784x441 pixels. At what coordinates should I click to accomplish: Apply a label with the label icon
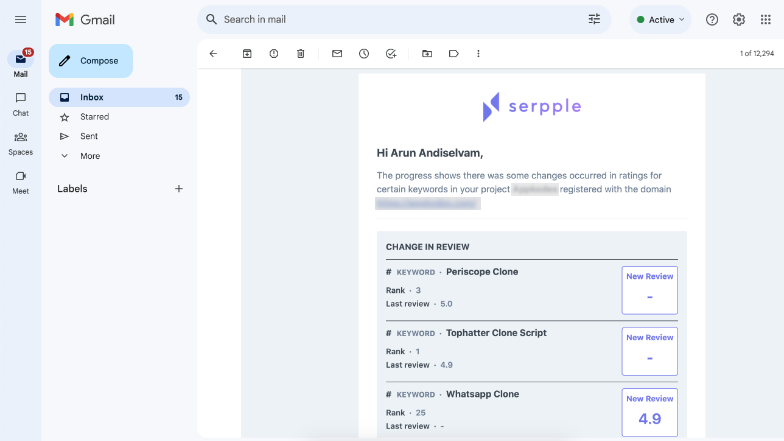tap(454, 54)
